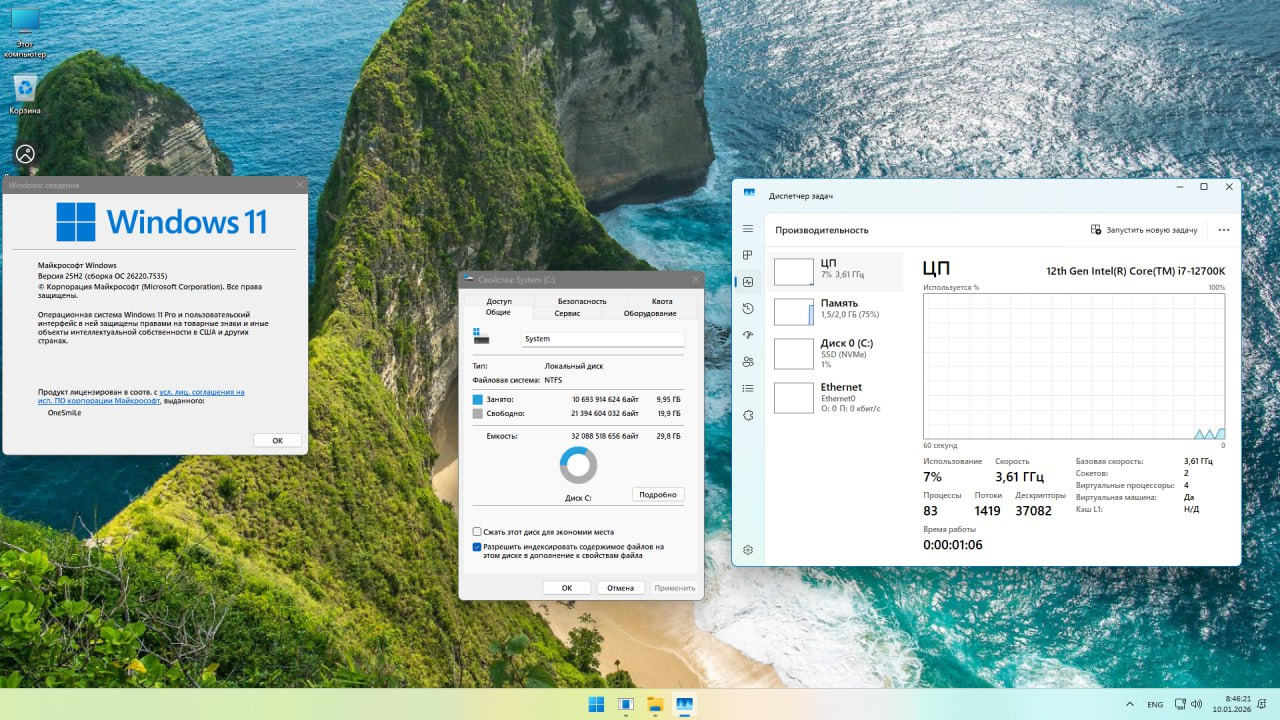Image resolution: width=1280 pixels, height=720 pixels.
Task: Open the Startup apps icon in Task Manager
Action: [748, 335]
